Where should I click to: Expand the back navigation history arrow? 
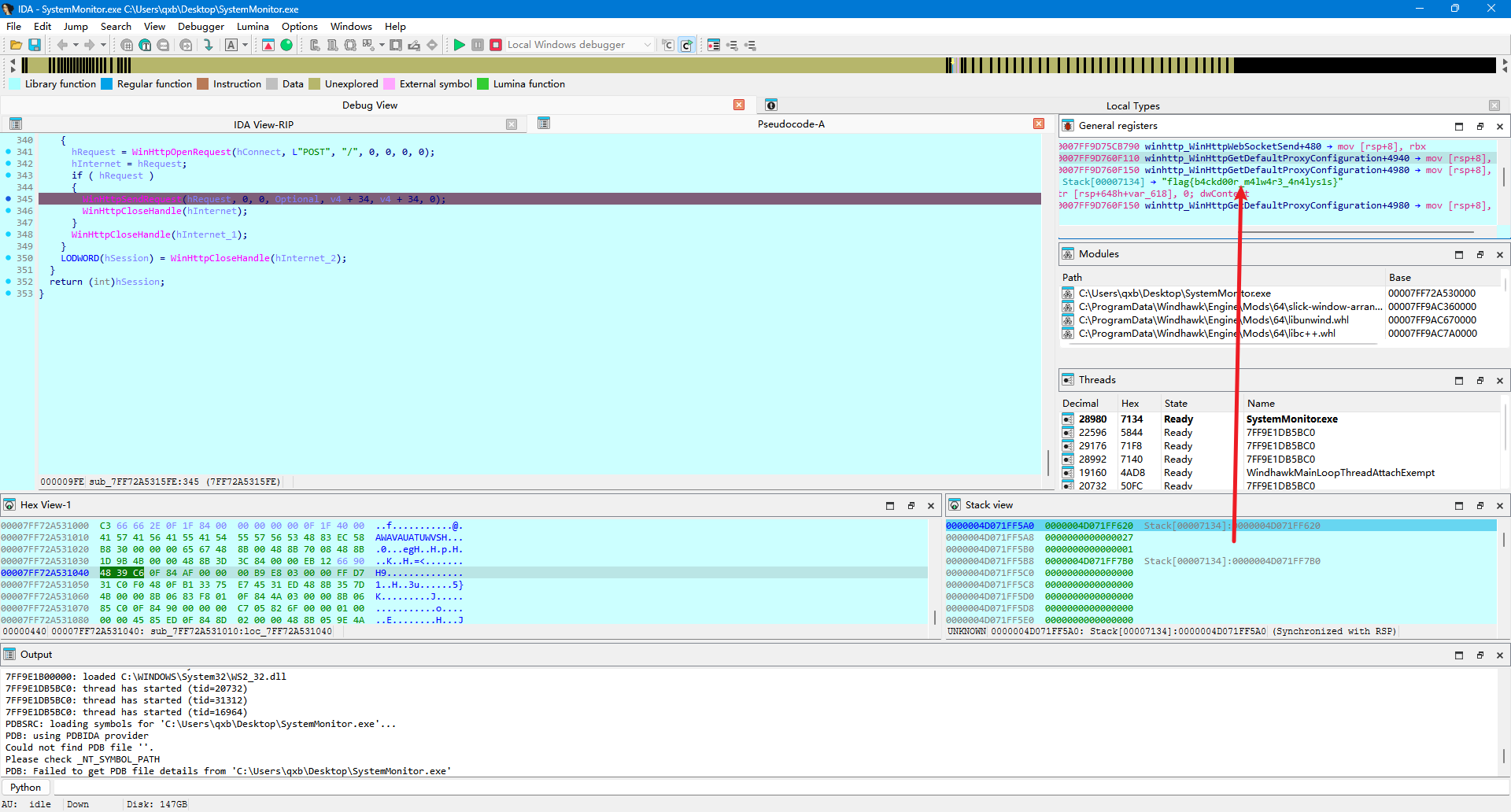pyautogui.click(x=76, y=45)
